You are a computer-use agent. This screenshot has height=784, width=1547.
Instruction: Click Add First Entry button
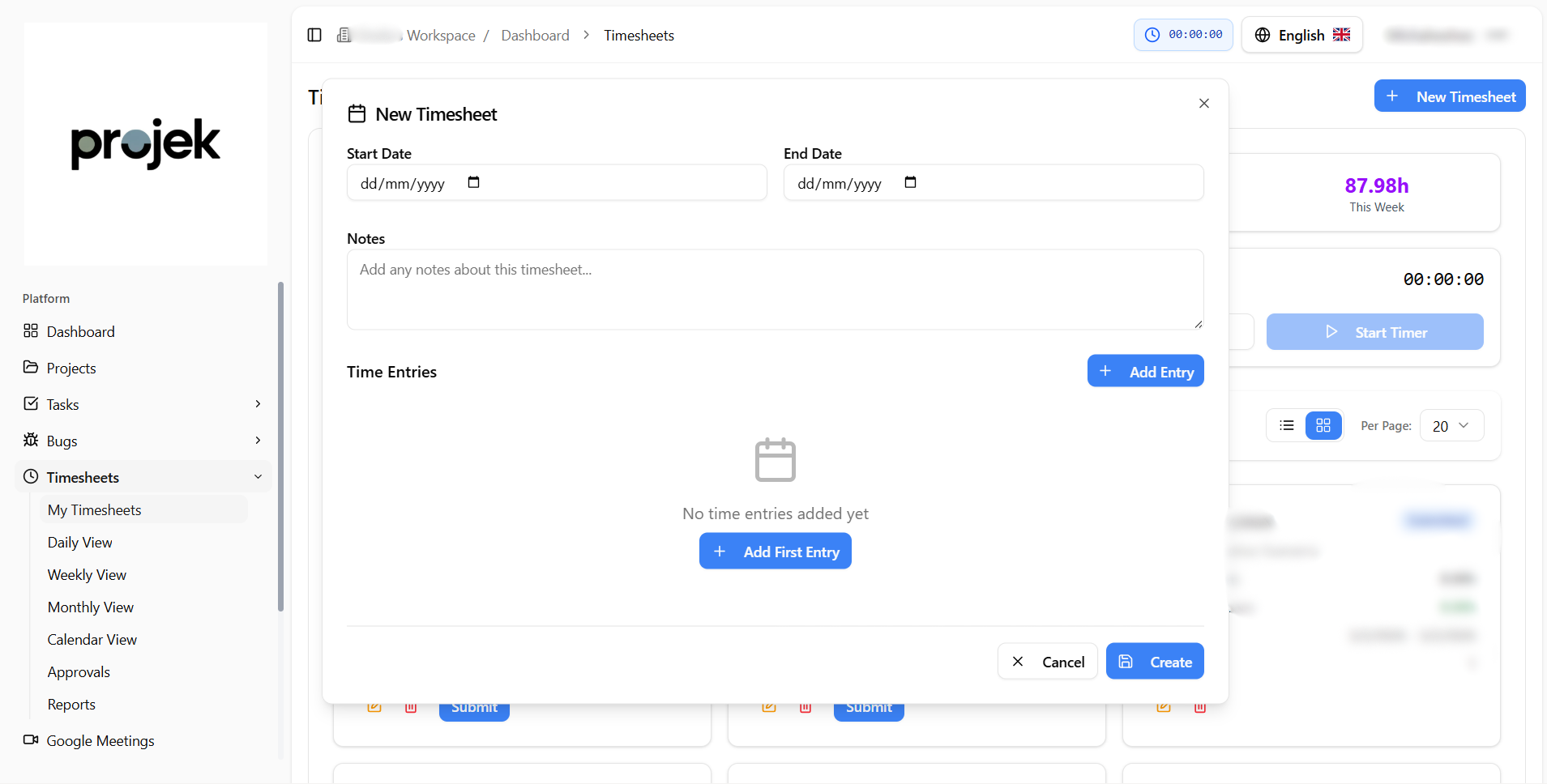pyautogui.click(x=775, y=551)
